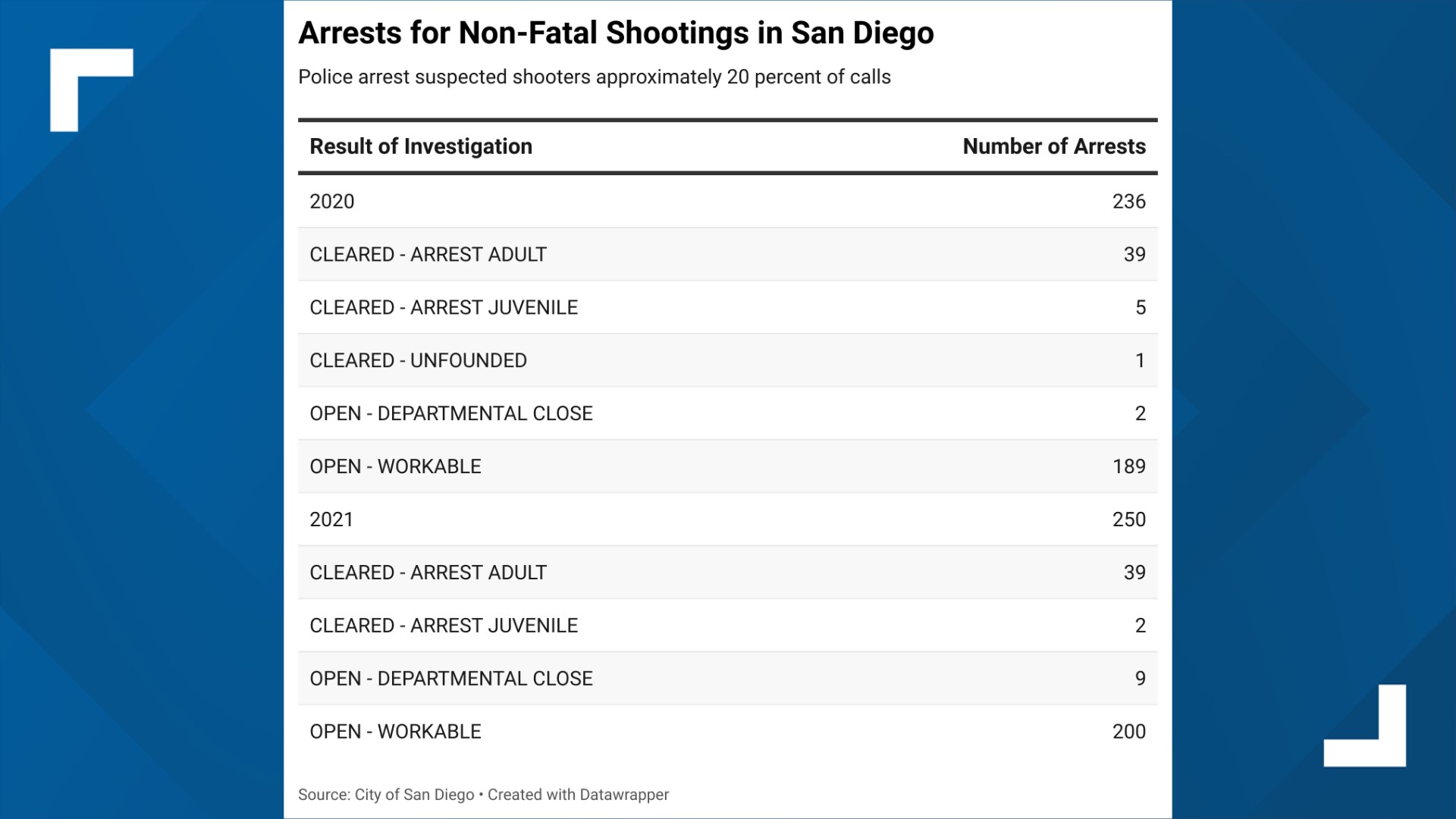Select the Number of Arrests column header
The width and height of the screenshot is (1456, 819).
coord(1054,146)
